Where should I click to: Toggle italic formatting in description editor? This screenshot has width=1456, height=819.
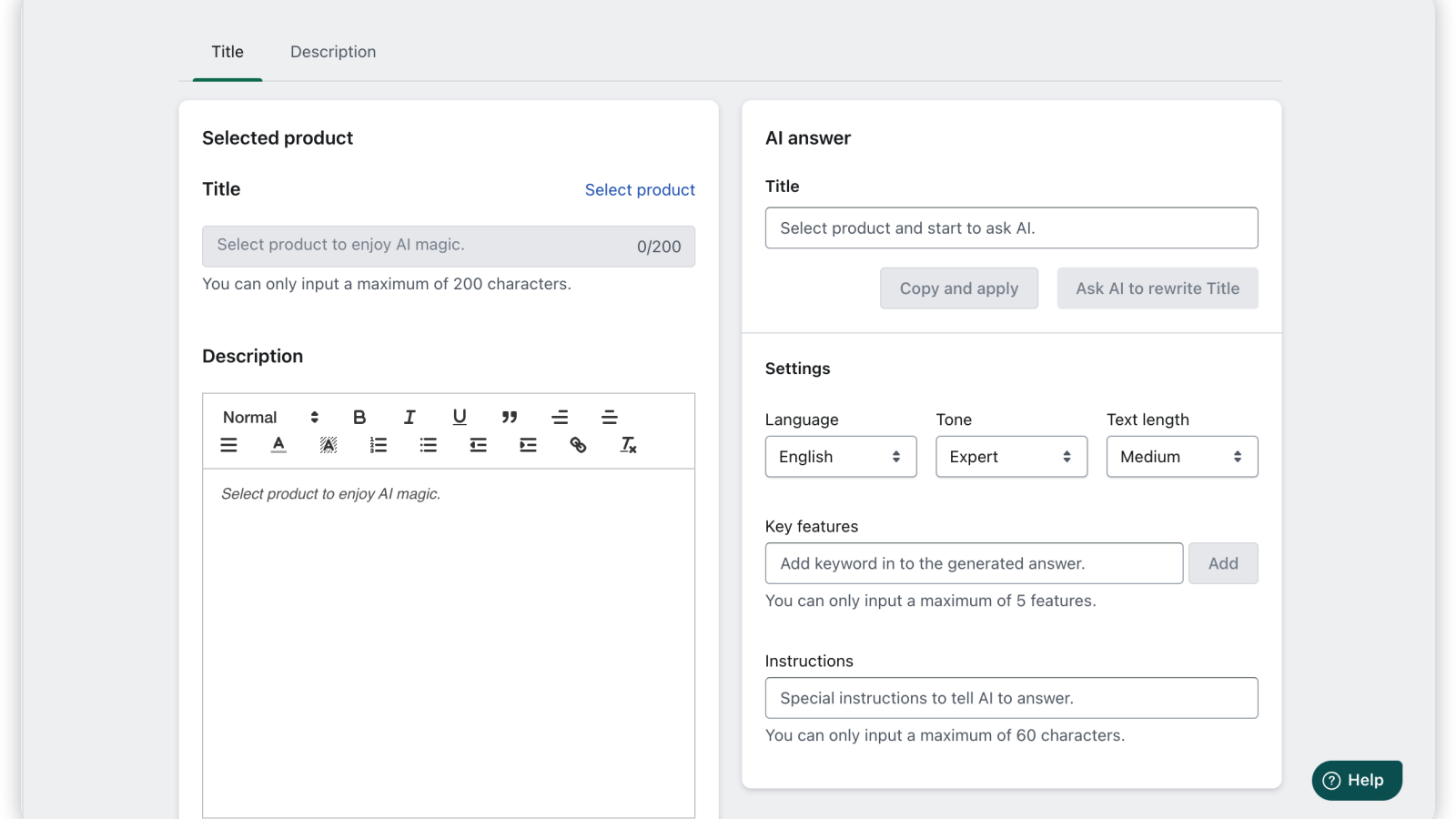(409, 417)
